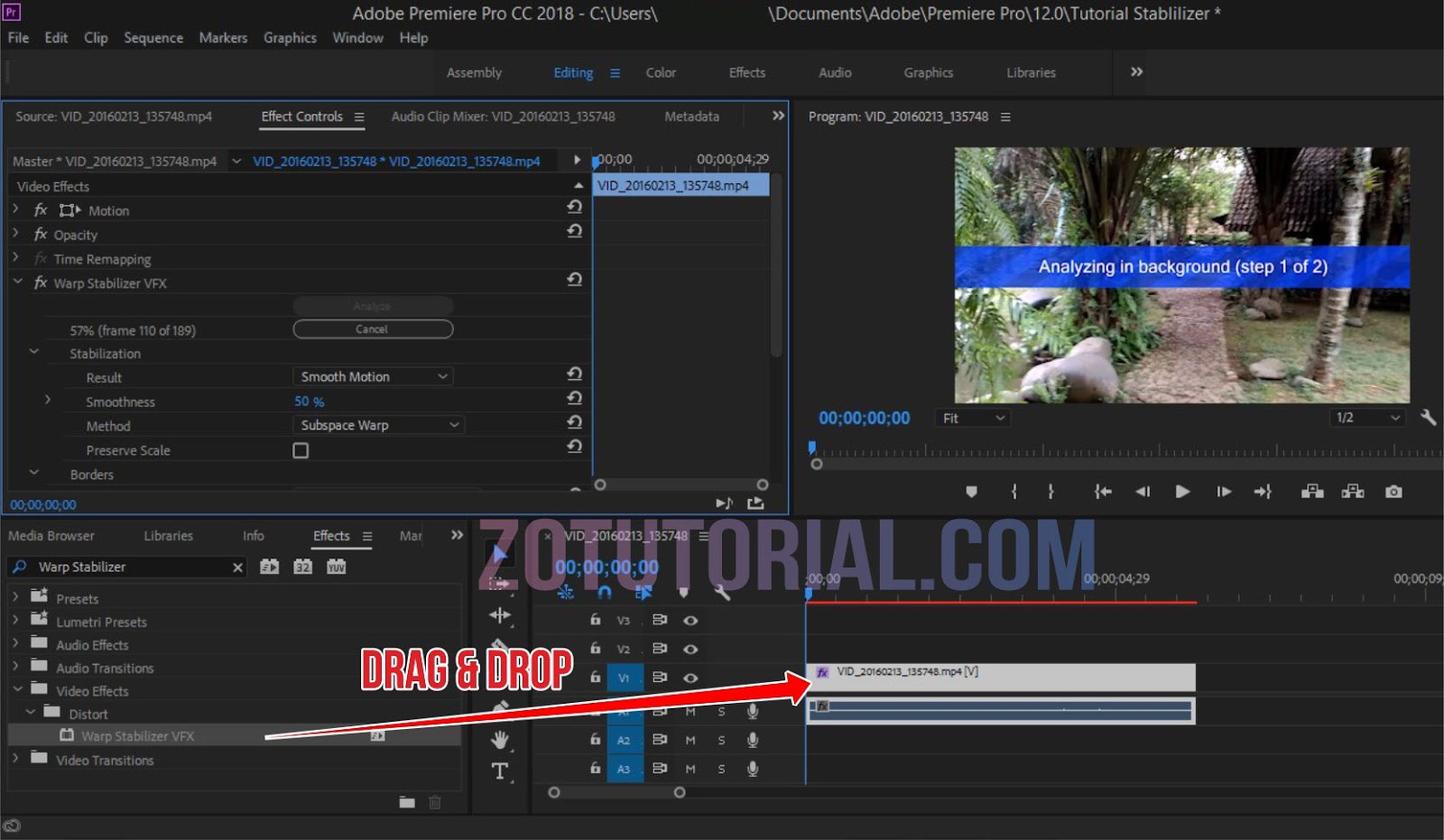The height and width of the screenshot is (840, 1444).
Task: Enable voice-over record on A2
Action: 752,741
